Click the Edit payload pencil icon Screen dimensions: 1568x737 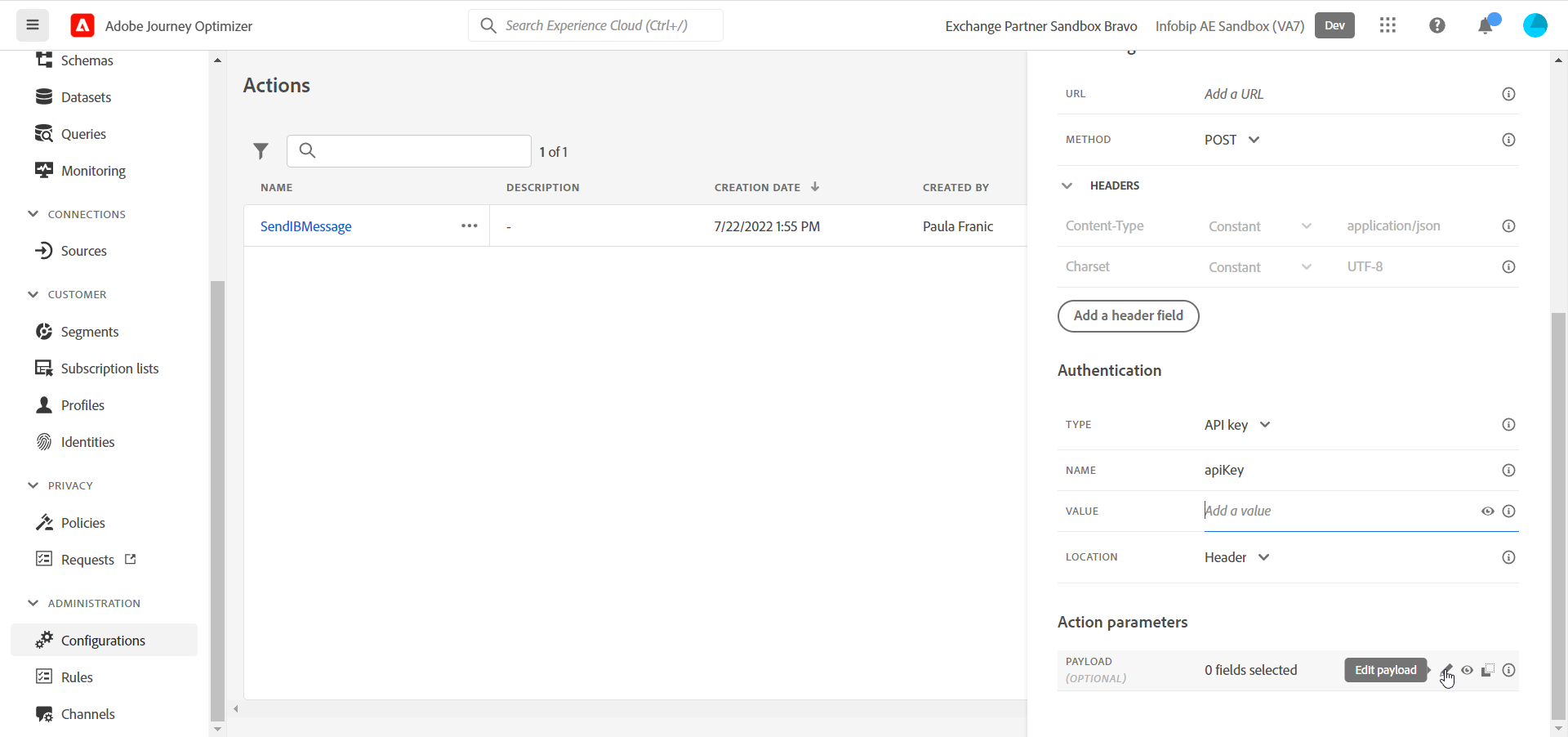[1446, 670]
